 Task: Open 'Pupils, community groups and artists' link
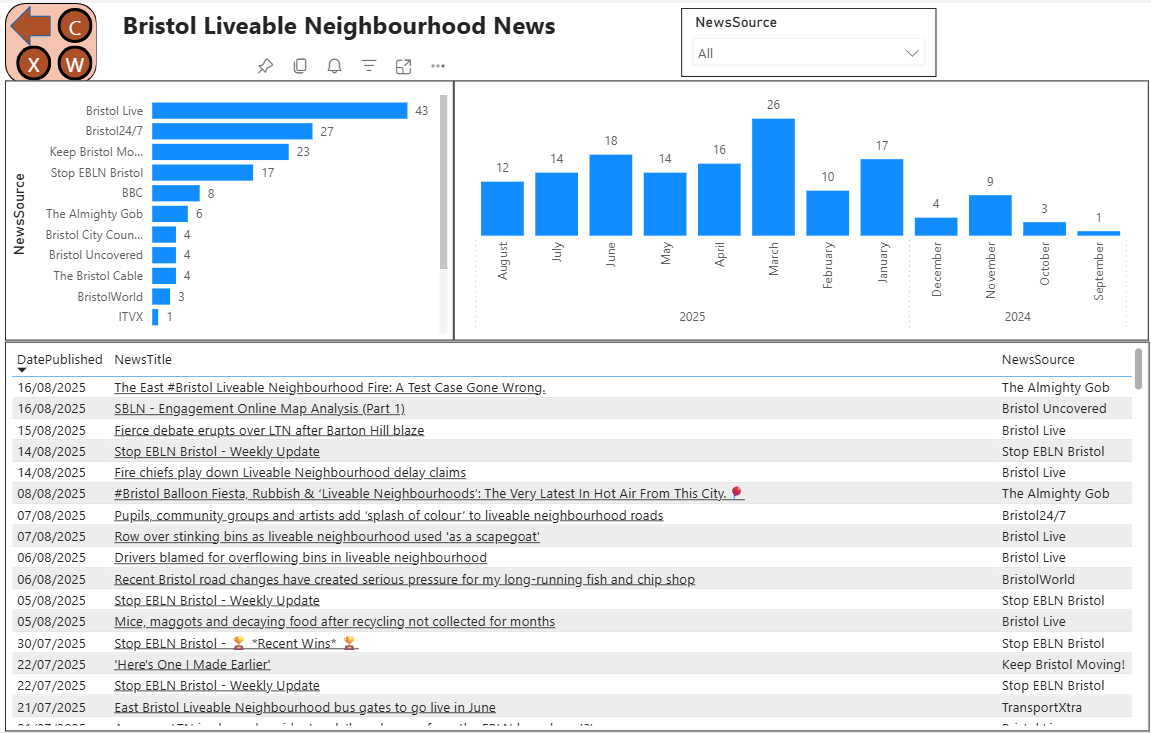pyautogui.click(x=389, y=516)
